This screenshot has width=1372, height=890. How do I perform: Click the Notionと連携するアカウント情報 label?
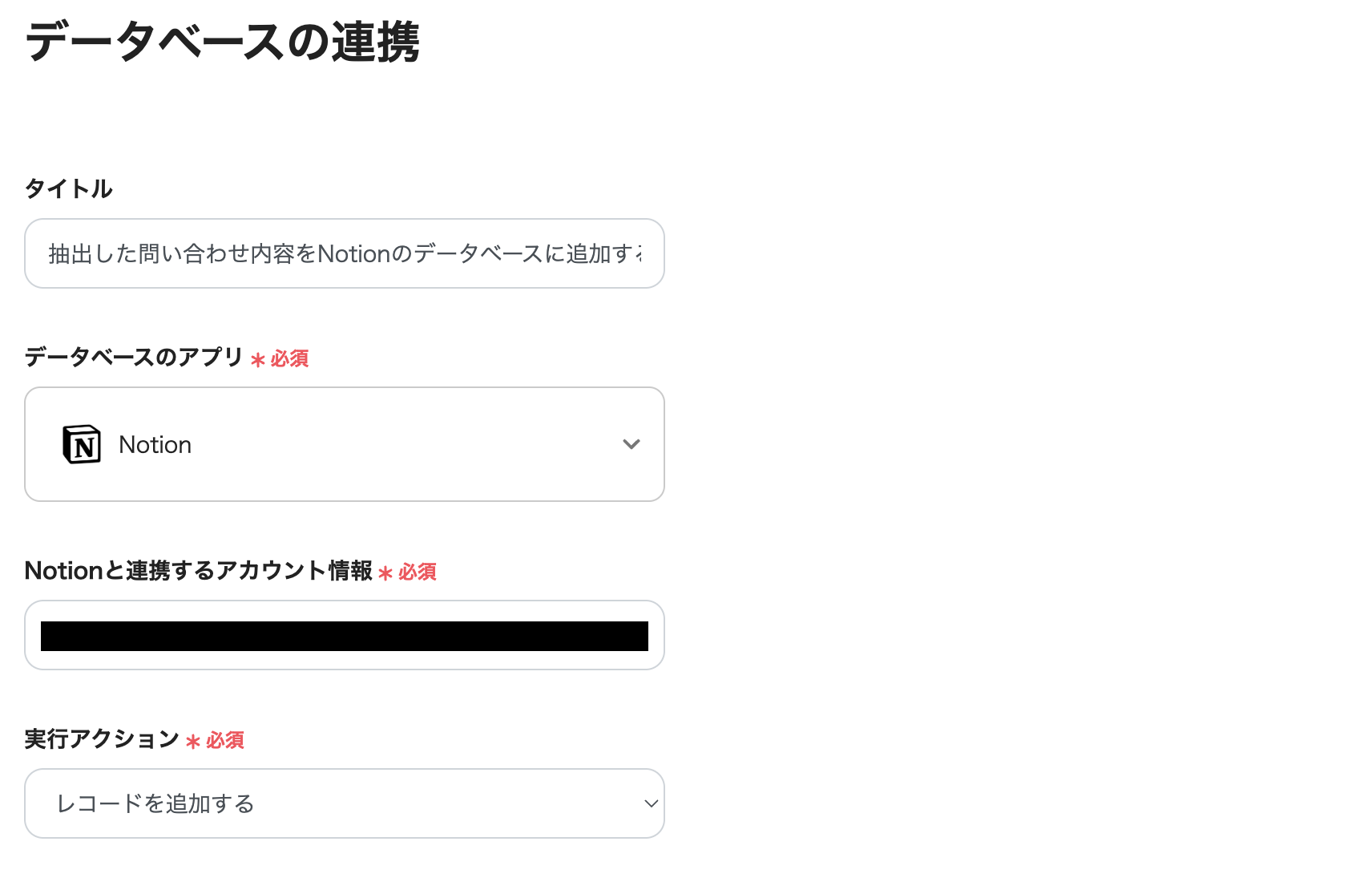point(199,570)
